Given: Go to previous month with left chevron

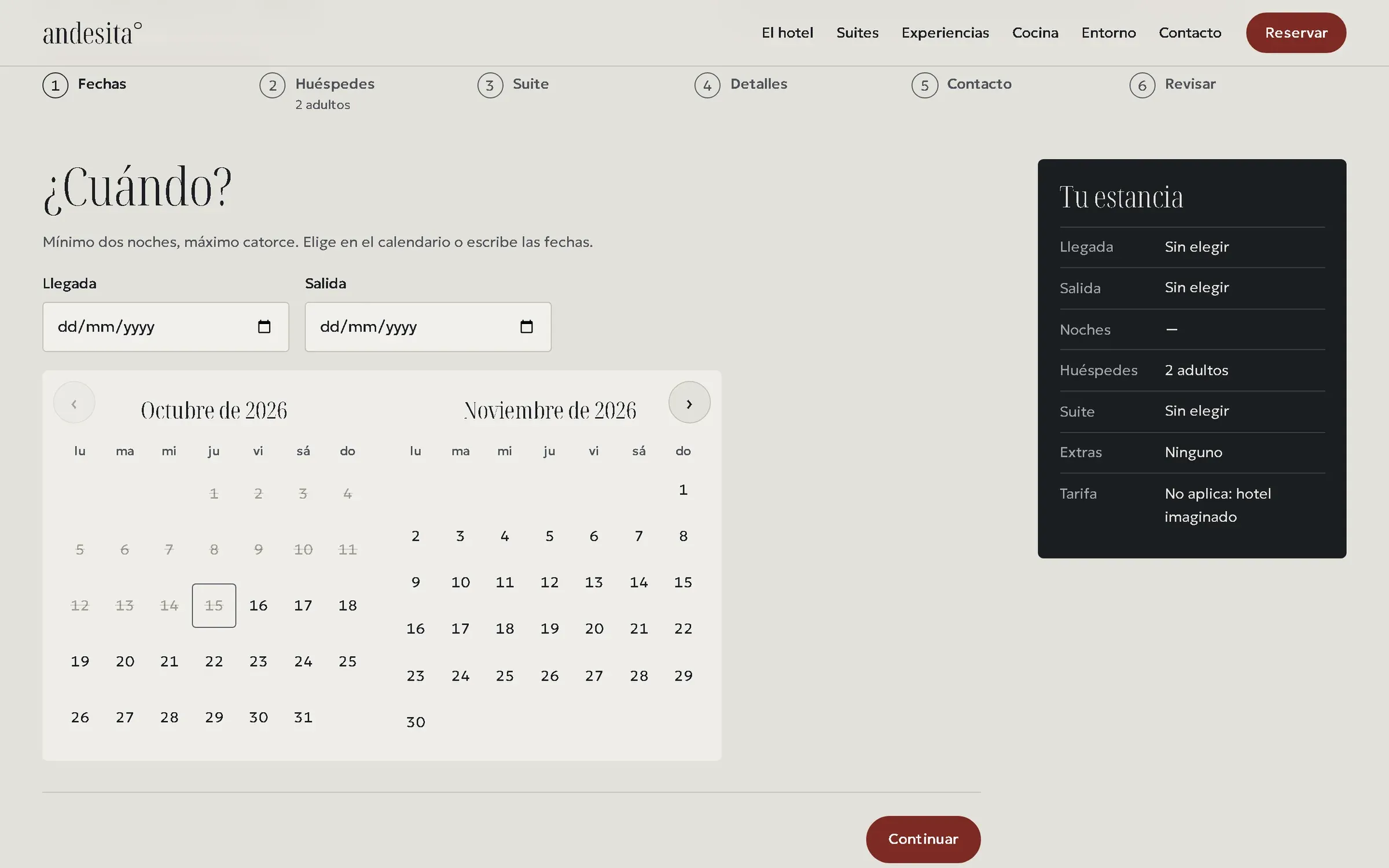Looking at the screenshot, I should click(x=74, y=402).
